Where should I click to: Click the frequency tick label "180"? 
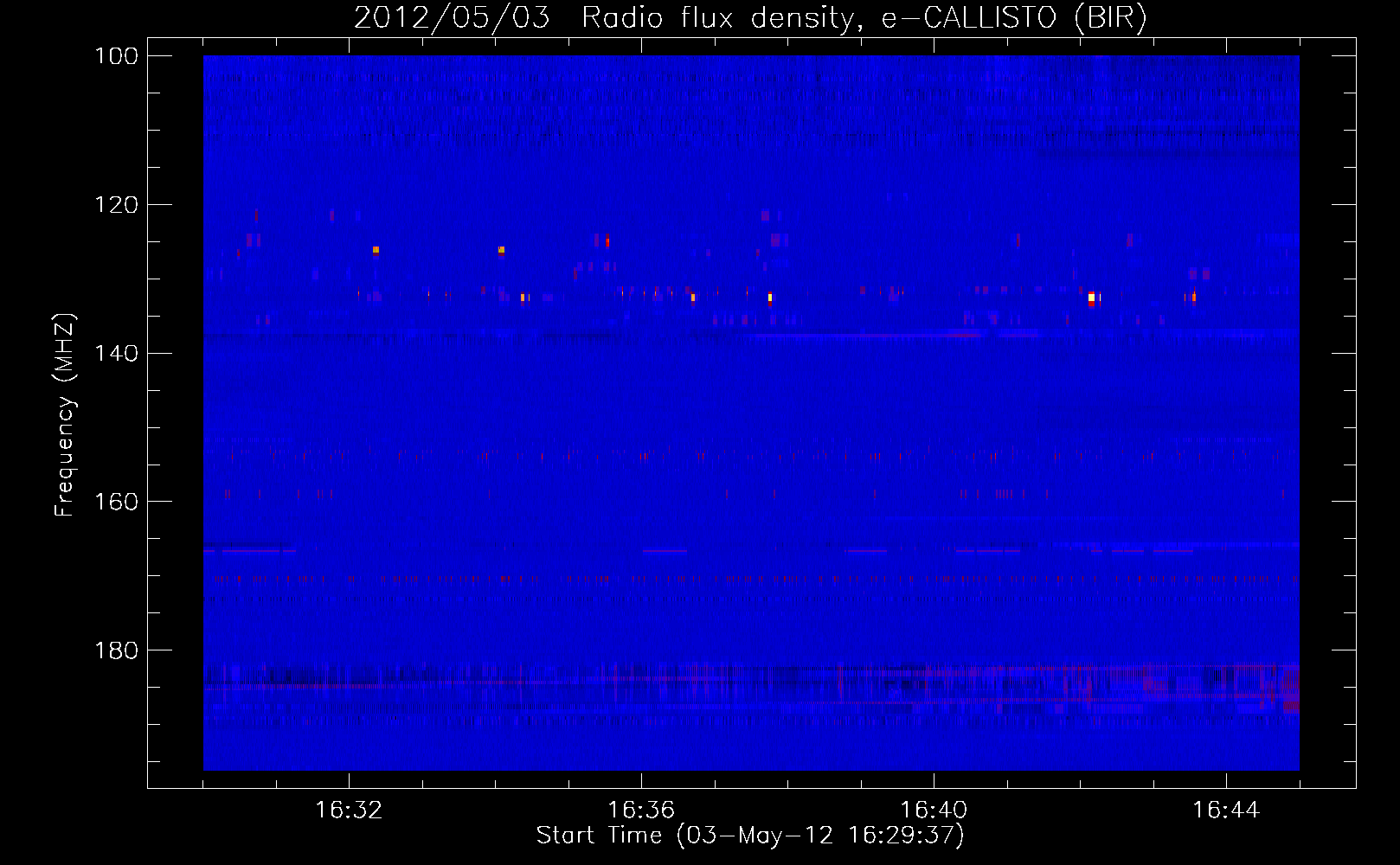click(116, 650)
